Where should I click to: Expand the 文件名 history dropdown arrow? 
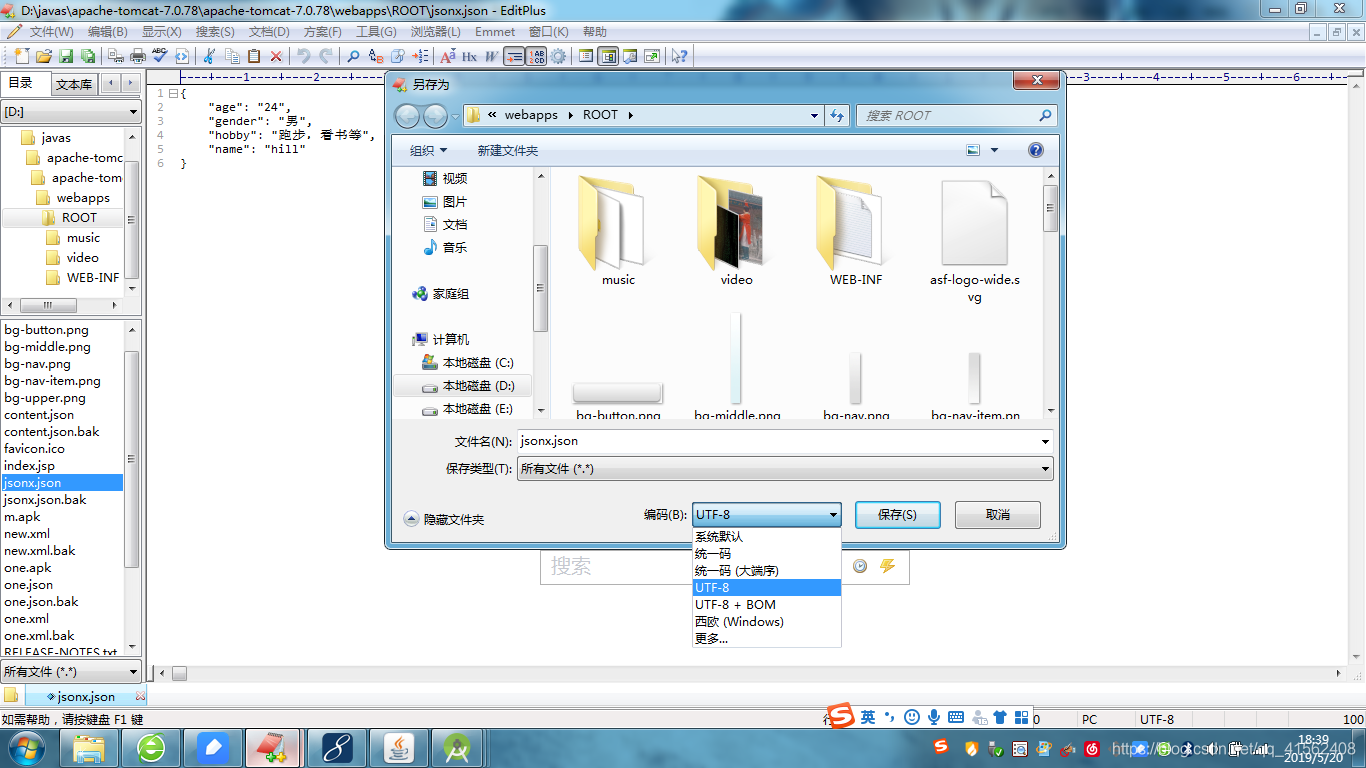[1045, 441]
